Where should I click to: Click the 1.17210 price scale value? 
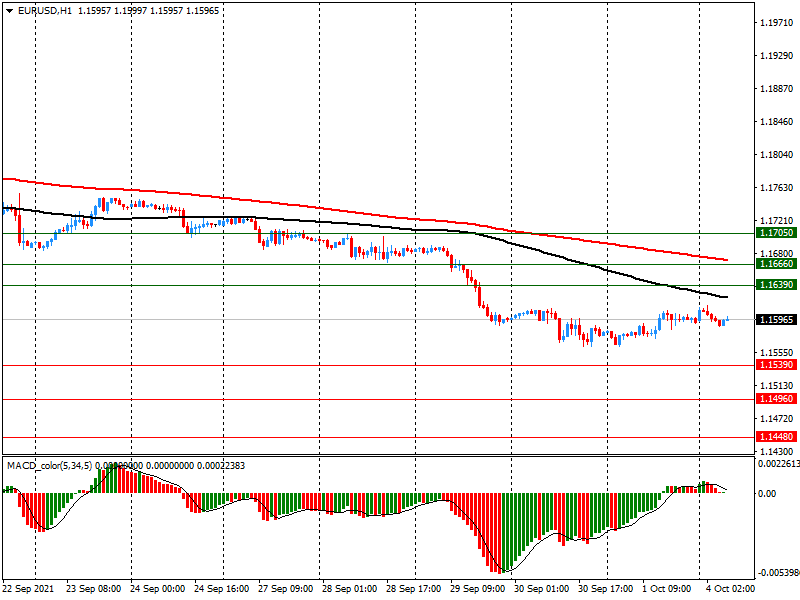click(777, 221)
